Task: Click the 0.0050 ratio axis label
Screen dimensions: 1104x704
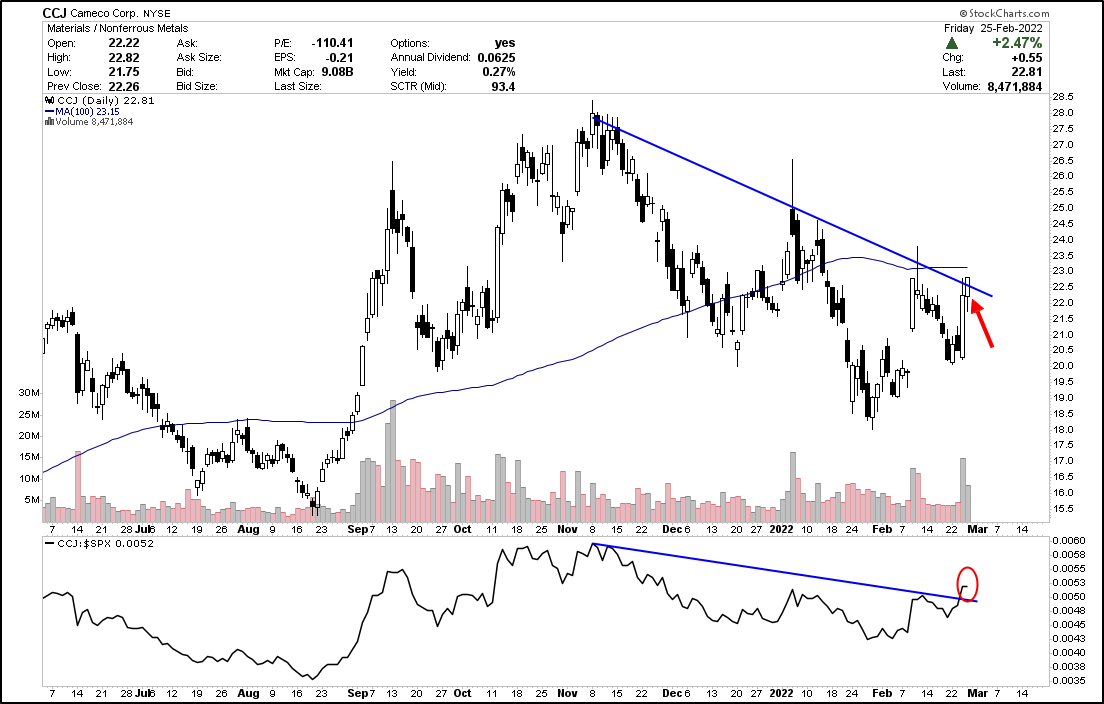Action: tap(1069, 596)
